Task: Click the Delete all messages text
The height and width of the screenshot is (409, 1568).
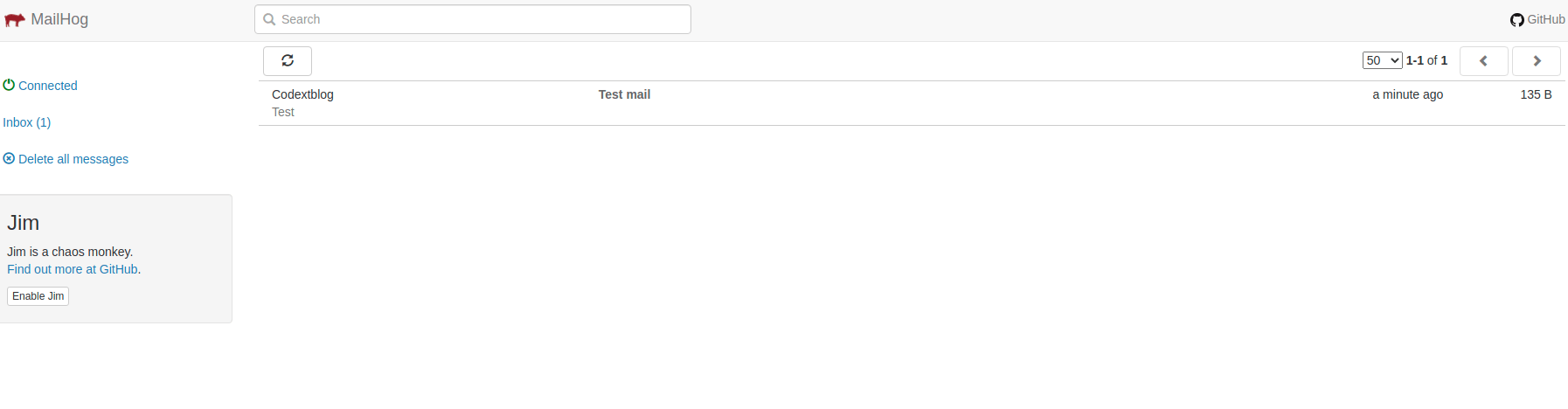Action: [73, 159]
